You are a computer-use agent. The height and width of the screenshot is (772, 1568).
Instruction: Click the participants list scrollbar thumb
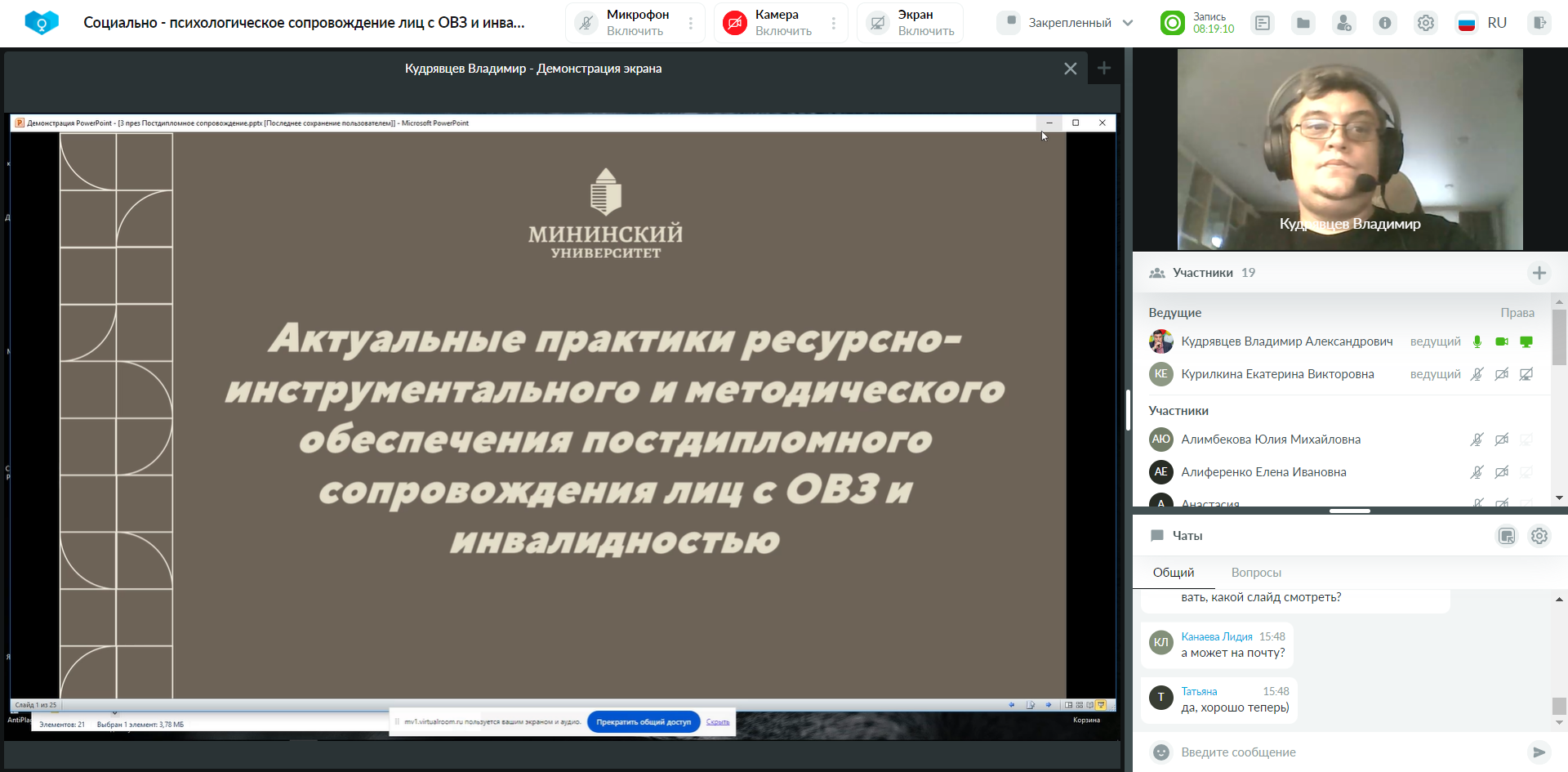tap(1559, 337)
